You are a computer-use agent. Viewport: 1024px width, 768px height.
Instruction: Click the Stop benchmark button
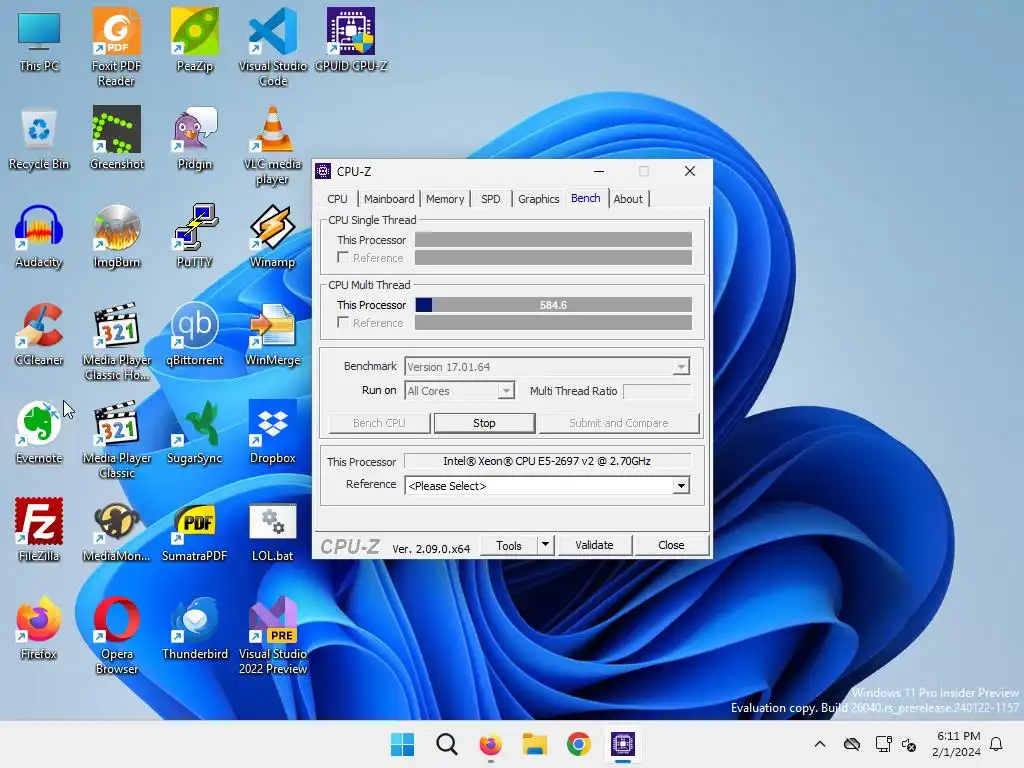coord(485,423)
